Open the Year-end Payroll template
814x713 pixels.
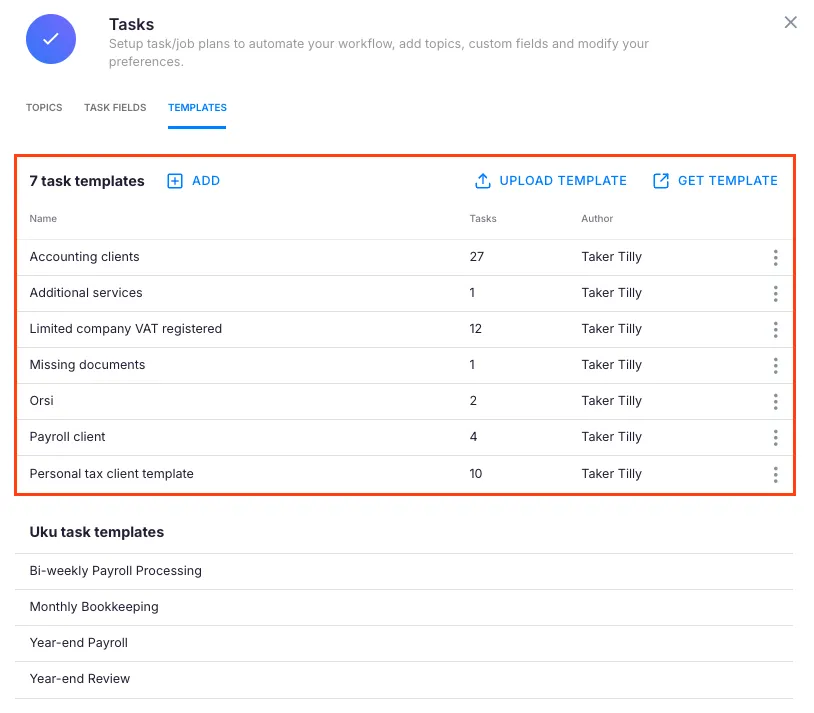(x=79, y=643)
